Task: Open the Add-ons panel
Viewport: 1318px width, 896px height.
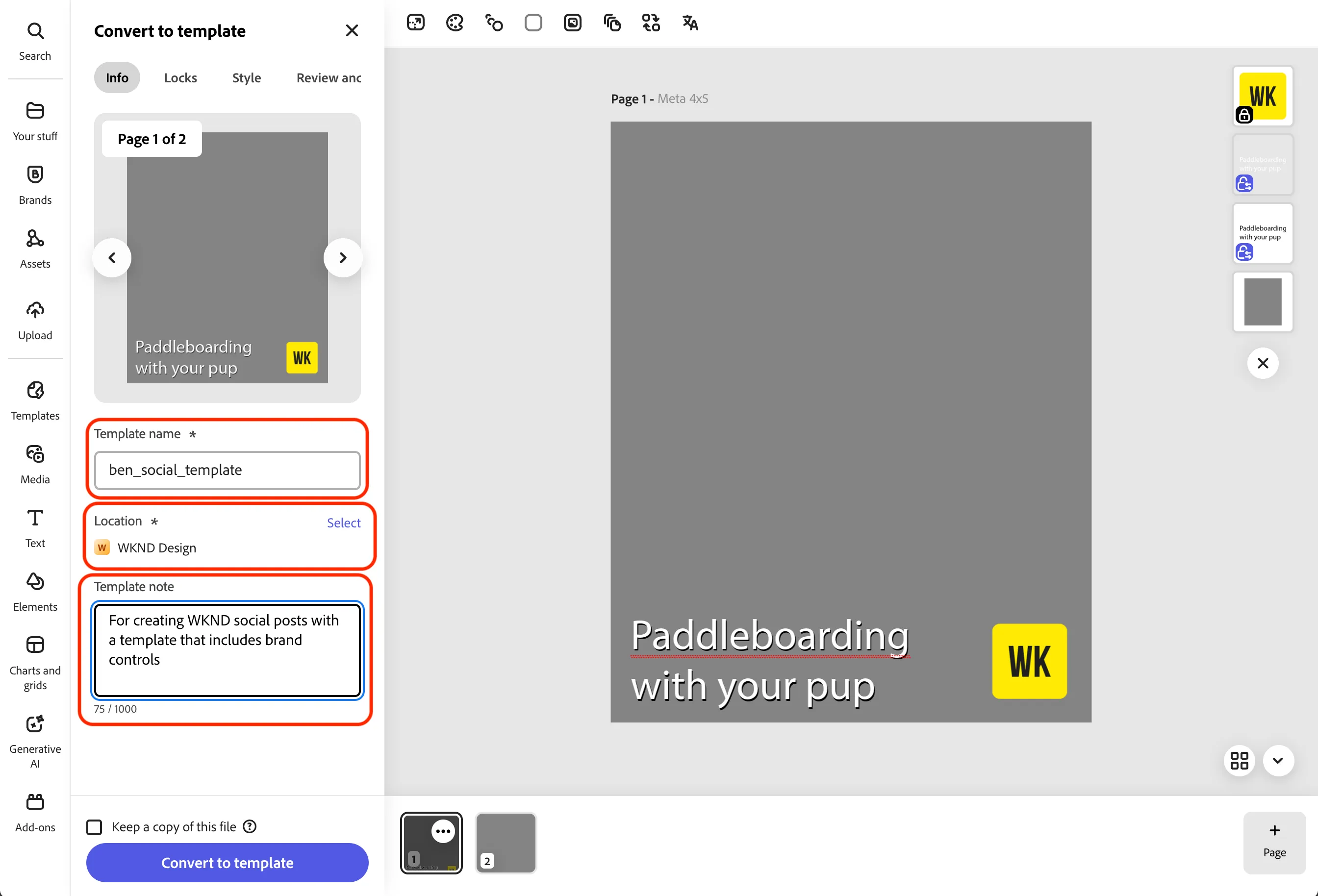Action: [x=35, y=812]
